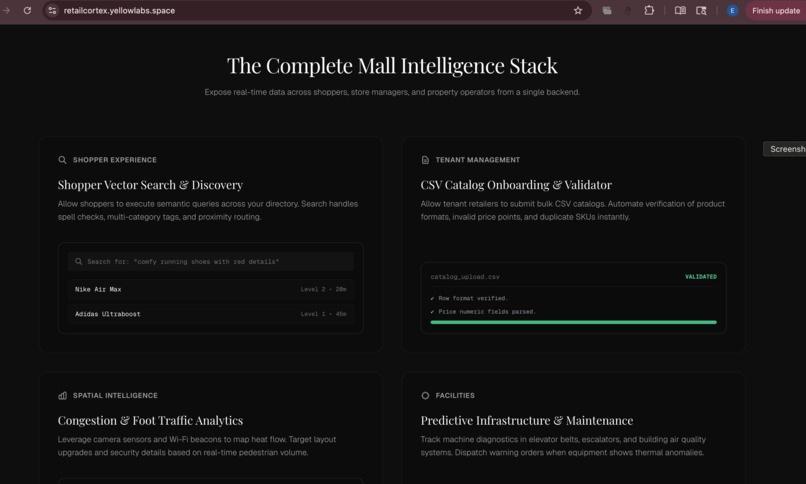806x484 pixels.
Task: Open reading mode side panel
Action: click(x=680, y=10)
